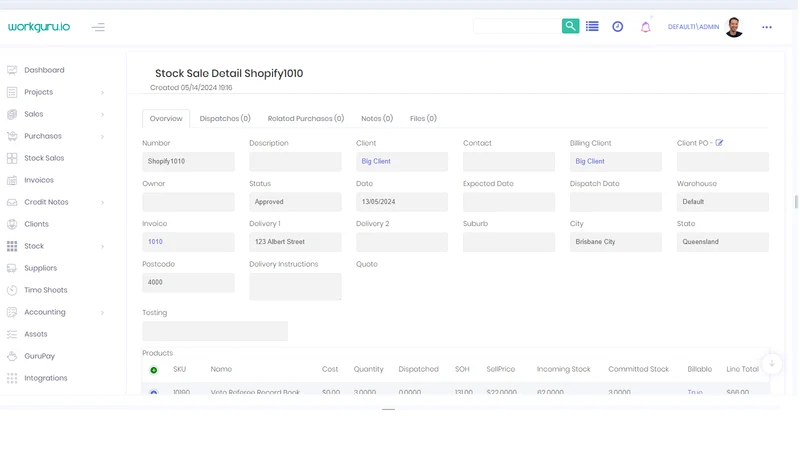Click the Warehouse field Default
Image resolution: width=800 pixels, height=450 pixels.
click(722, 202)
